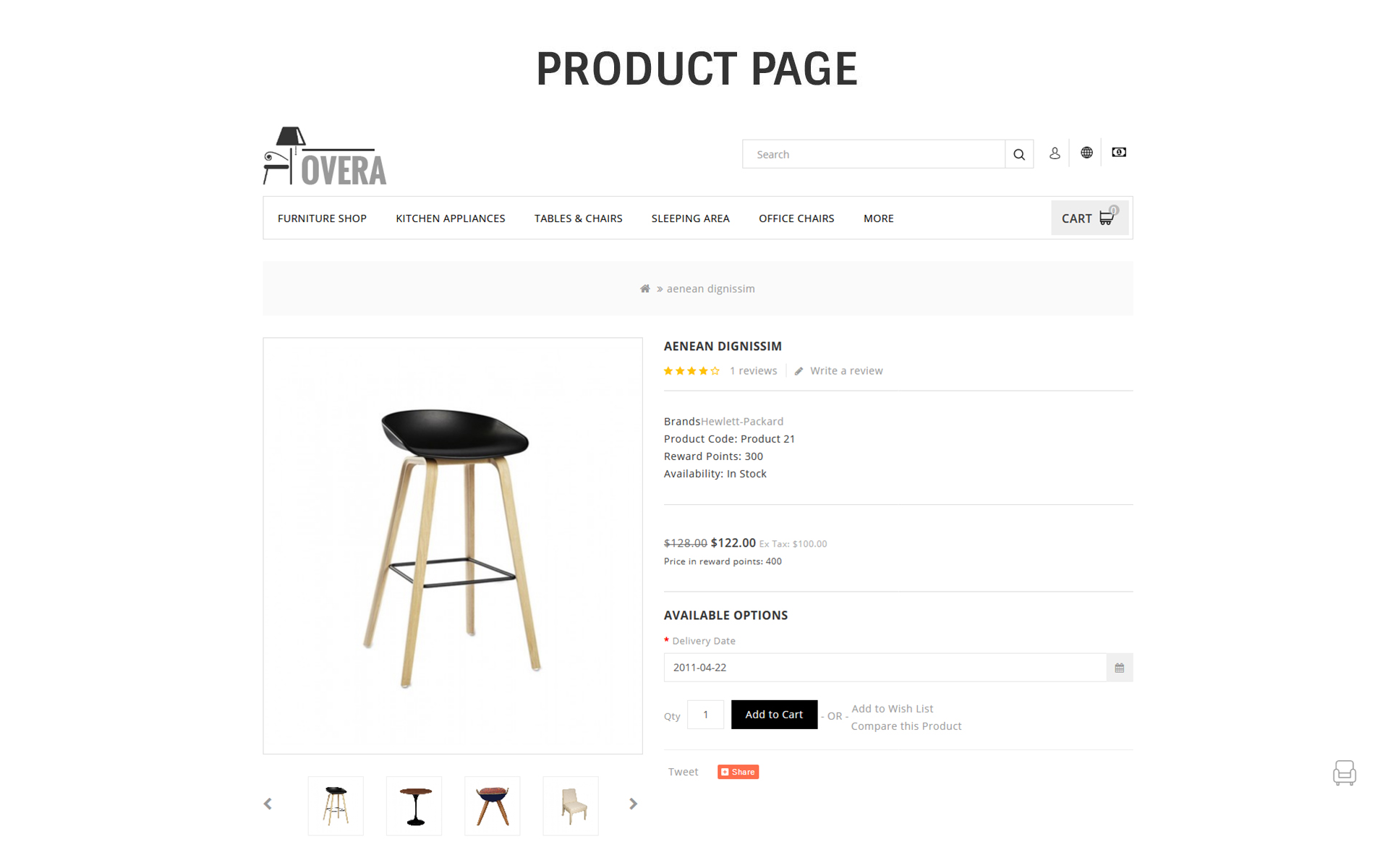This screenshot has width=1396, height=868.
Task: Click the red Share button
Action: pyautogui.click(x=738, y=772)
